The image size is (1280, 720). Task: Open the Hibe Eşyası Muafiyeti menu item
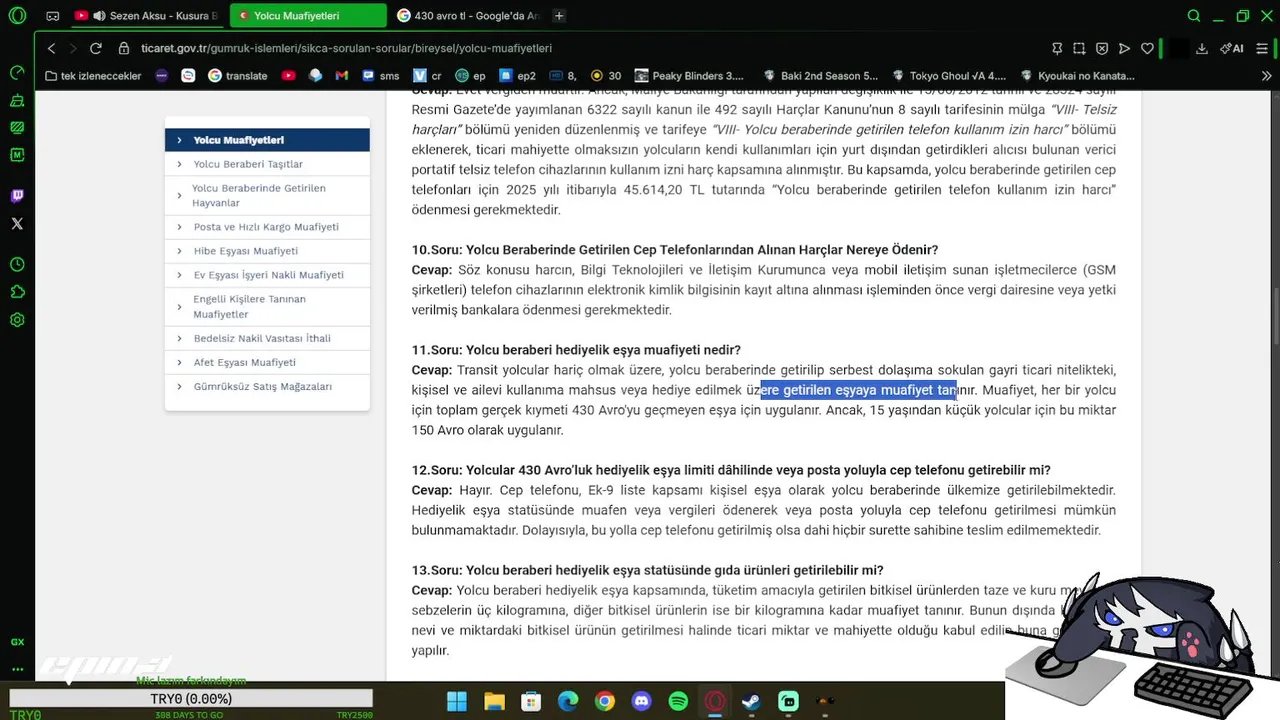point(267,251)
